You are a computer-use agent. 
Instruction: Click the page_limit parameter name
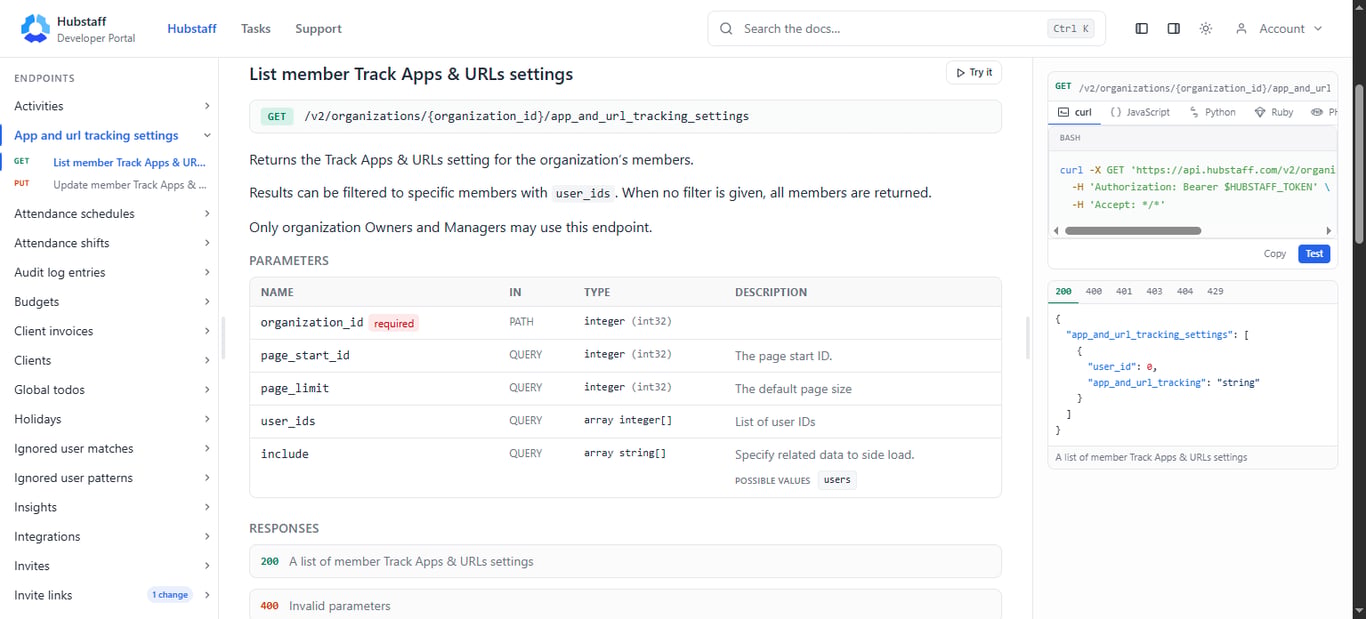point(295,388)
